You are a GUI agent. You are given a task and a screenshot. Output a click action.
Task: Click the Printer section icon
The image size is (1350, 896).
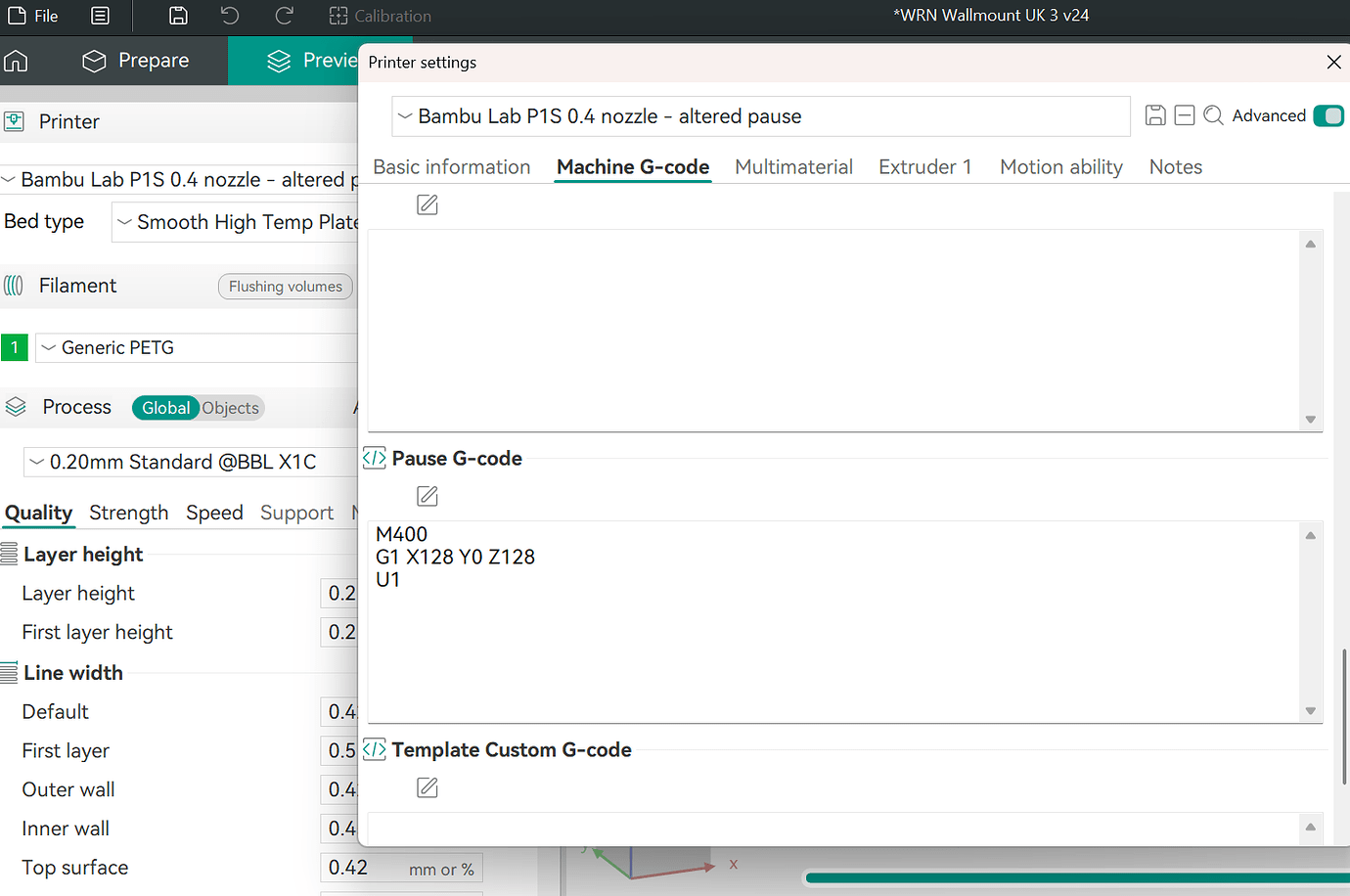15,121
